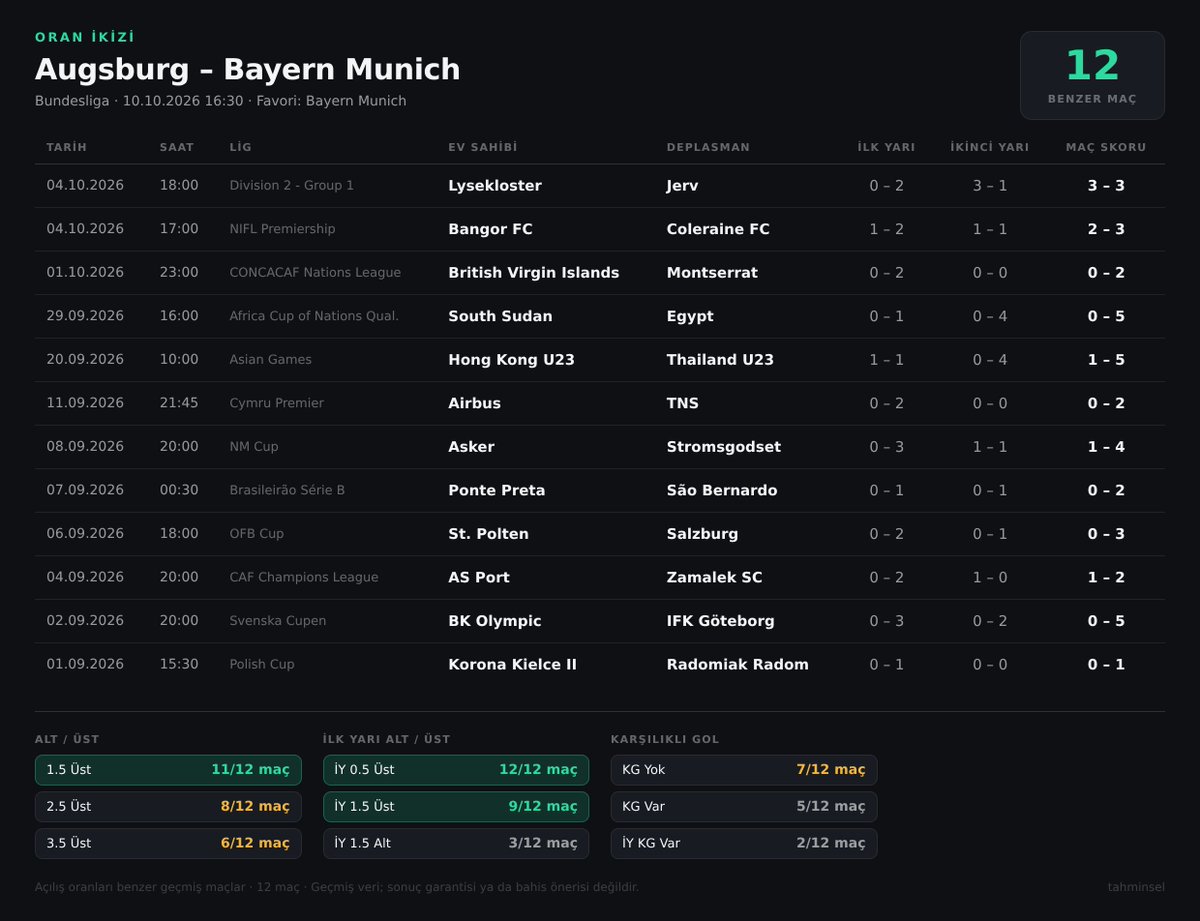The image size is (1200, 921).
Task: Click home team Asker
Action: click(x=471, y=447)
